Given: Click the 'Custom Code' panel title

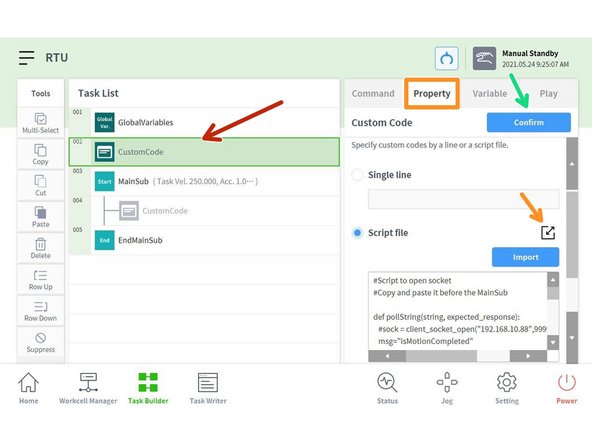Looking at the screenshot, I should point(382,123).
